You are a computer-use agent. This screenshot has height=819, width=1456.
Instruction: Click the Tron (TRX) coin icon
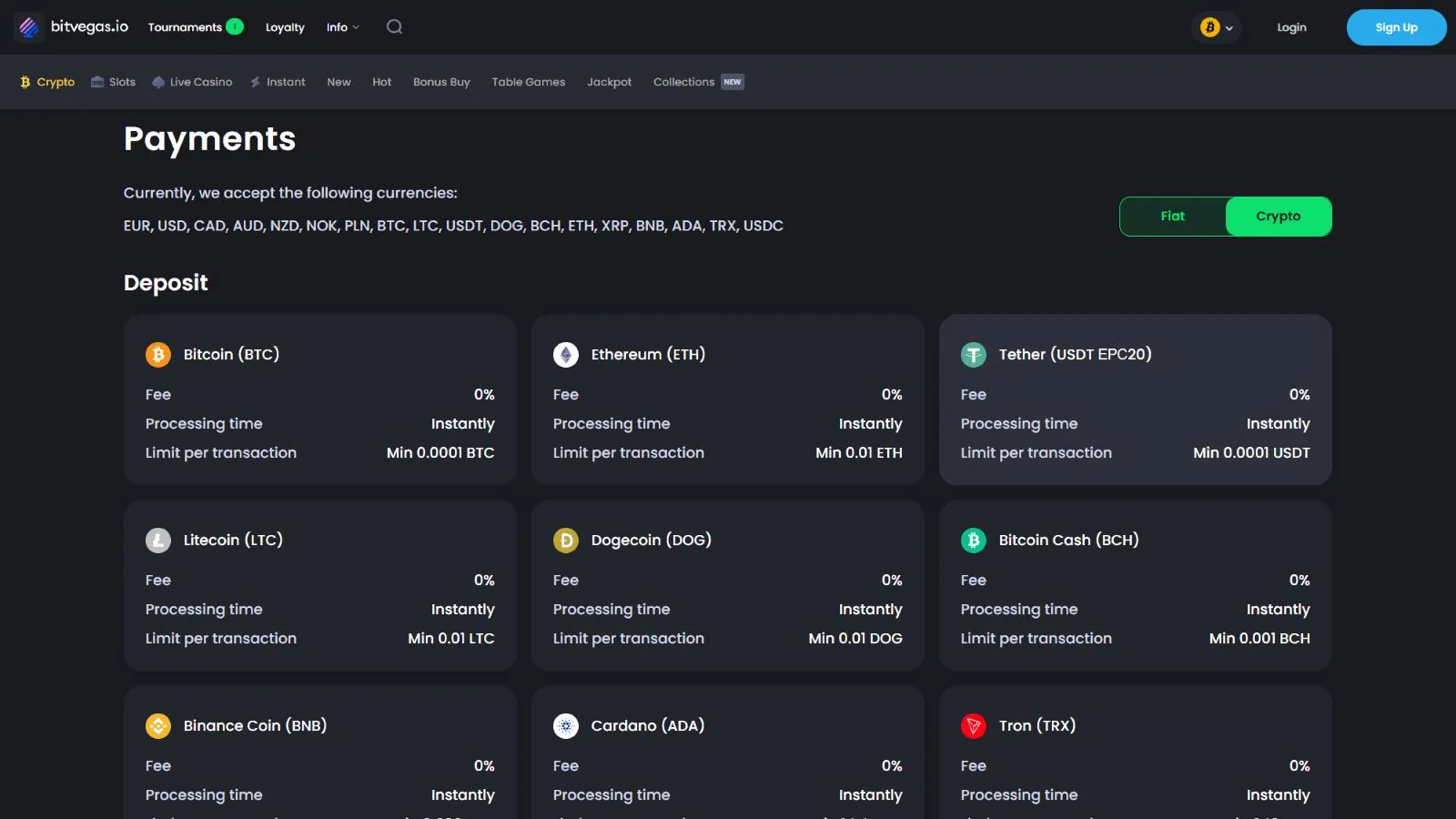[x=974, y=726]
